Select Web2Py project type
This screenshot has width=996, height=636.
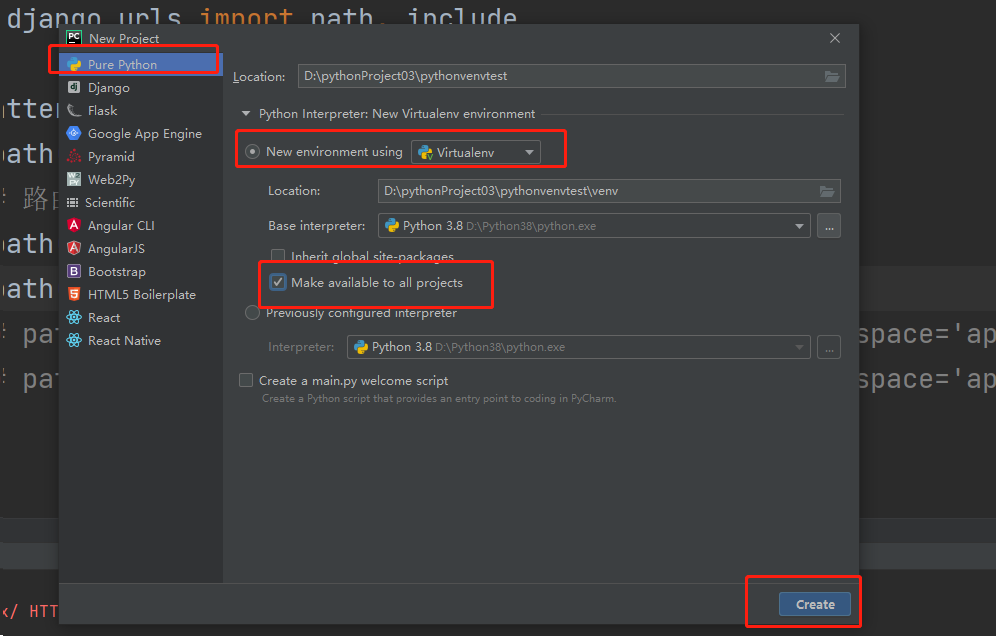click(140, 179)
